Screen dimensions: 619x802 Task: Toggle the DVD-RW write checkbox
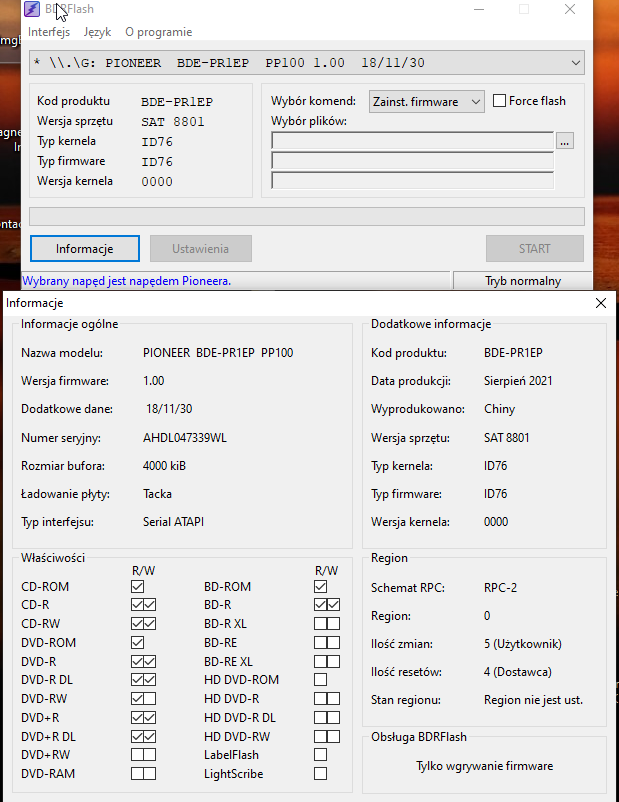[x=150, y=699]
